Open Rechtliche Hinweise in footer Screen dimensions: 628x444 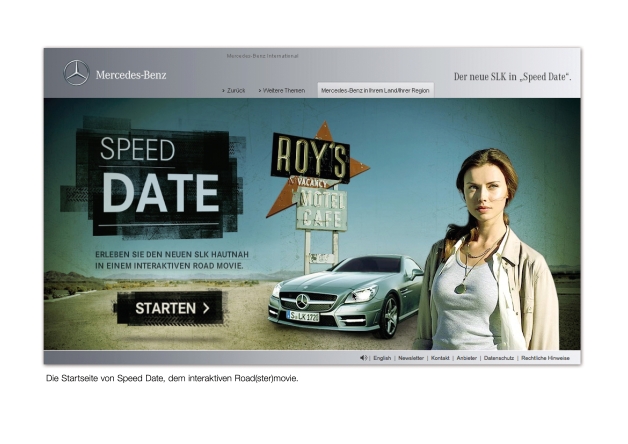546,357
